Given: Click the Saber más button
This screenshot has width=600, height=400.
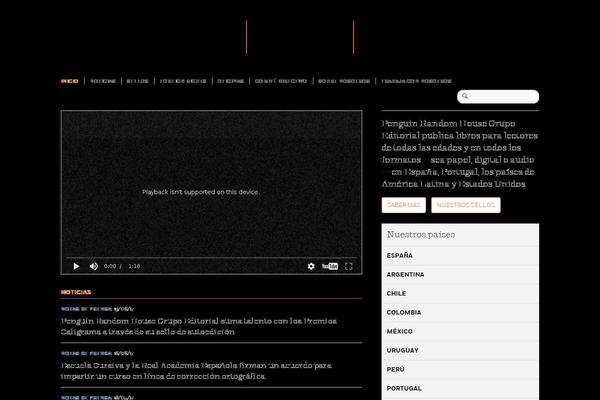Looking at the screenshot, I should coord(404,205).
